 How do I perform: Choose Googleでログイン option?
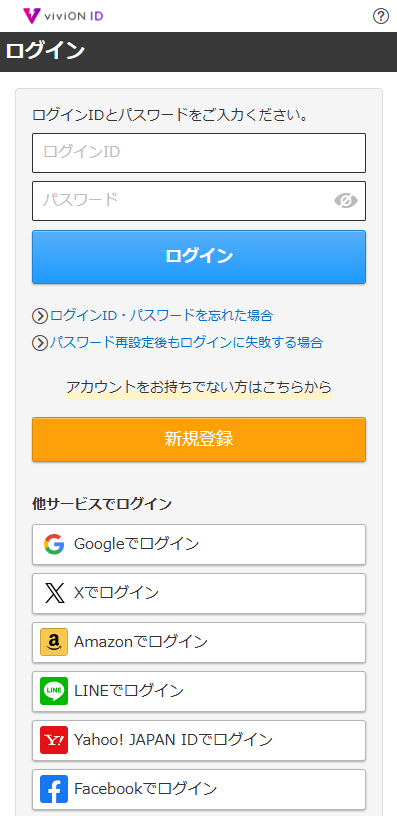[x=199, y=544]
